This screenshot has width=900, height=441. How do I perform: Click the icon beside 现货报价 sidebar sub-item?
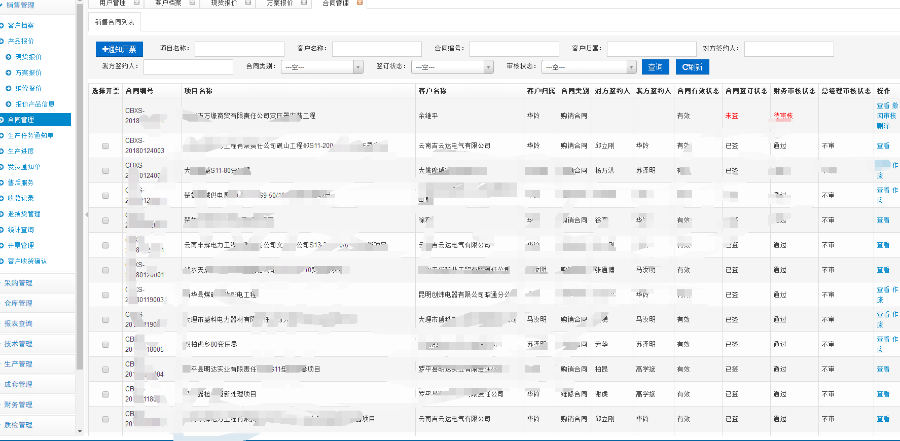pyautogui.click(x=9, y=57)
